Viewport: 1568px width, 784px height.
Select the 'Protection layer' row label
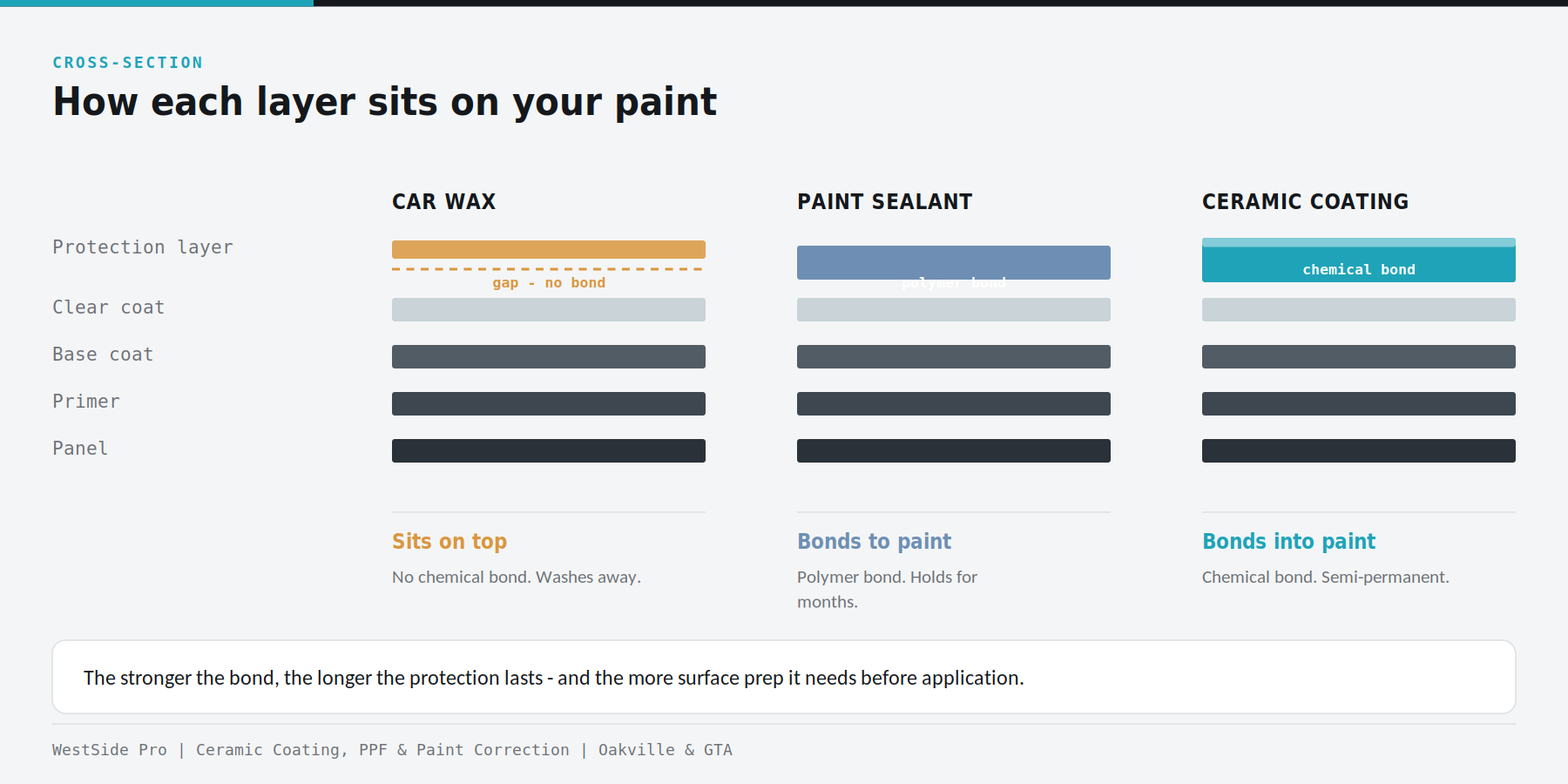143,247
